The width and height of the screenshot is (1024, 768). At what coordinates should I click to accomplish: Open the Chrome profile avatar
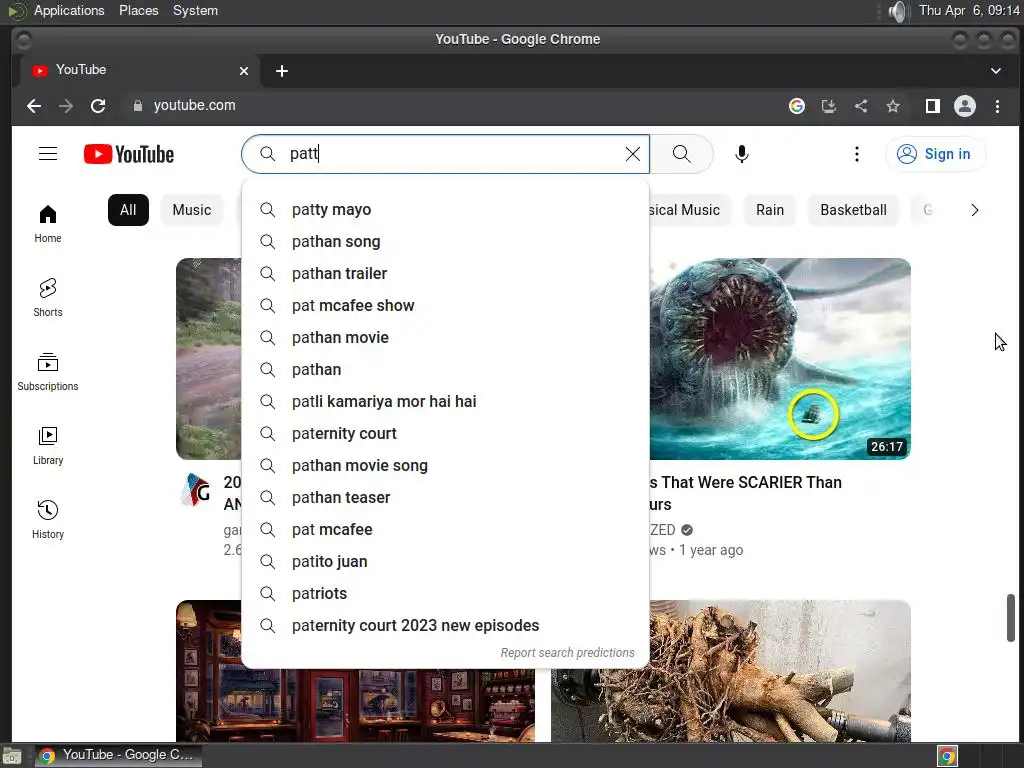[965, 106]
